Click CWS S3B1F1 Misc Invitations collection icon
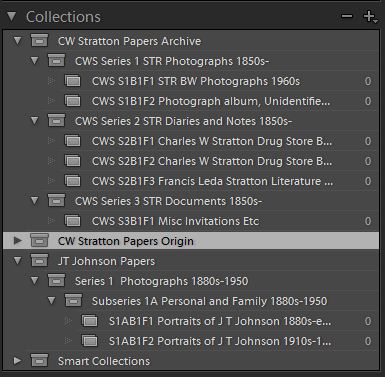The width and height of the screenshot is (385, 377). click(x=73, y=221)
